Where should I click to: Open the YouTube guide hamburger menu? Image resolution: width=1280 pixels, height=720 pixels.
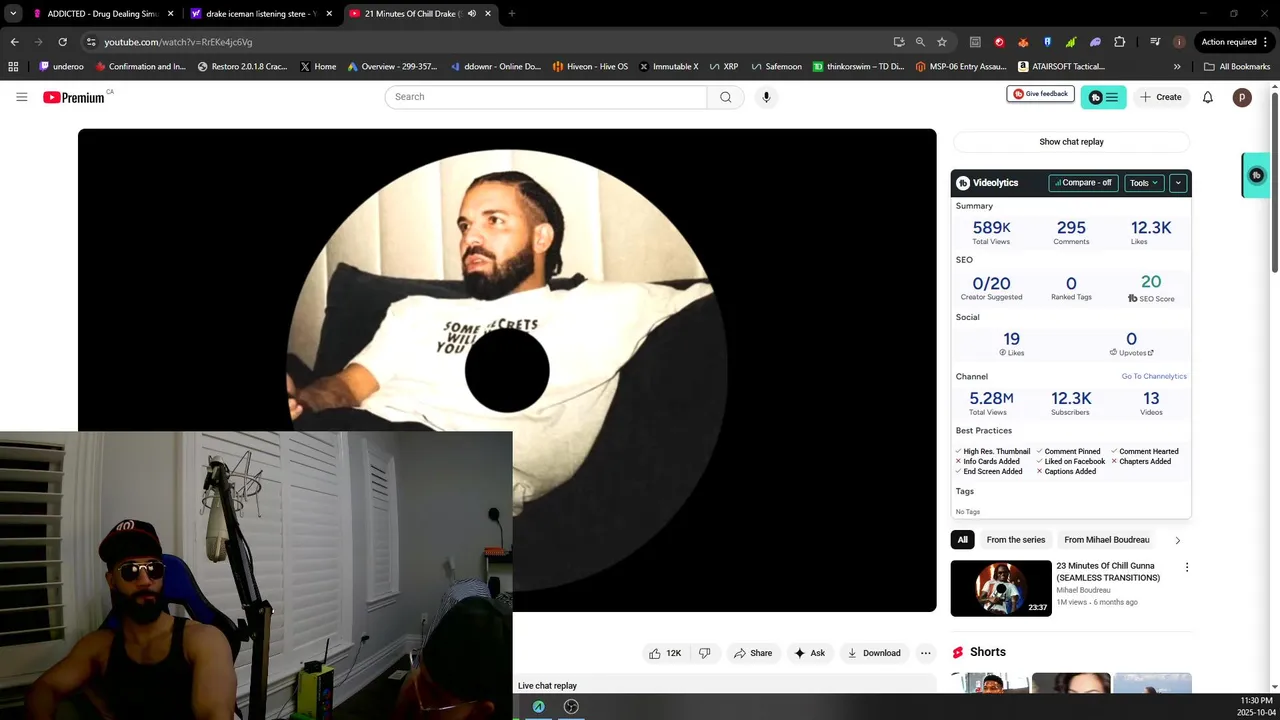click(21, 97)
